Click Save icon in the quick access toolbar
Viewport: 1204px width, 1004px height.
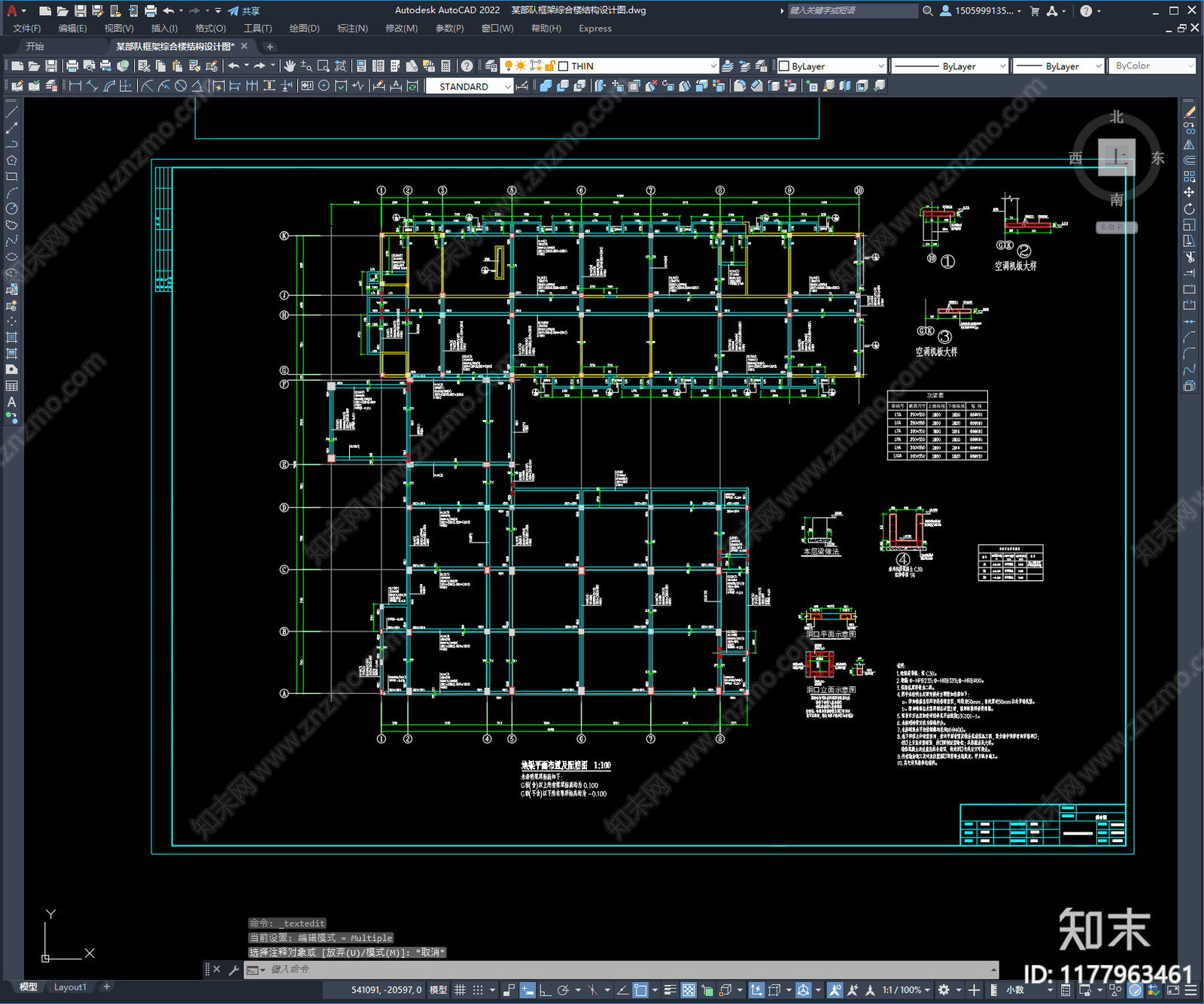(80, 11)
